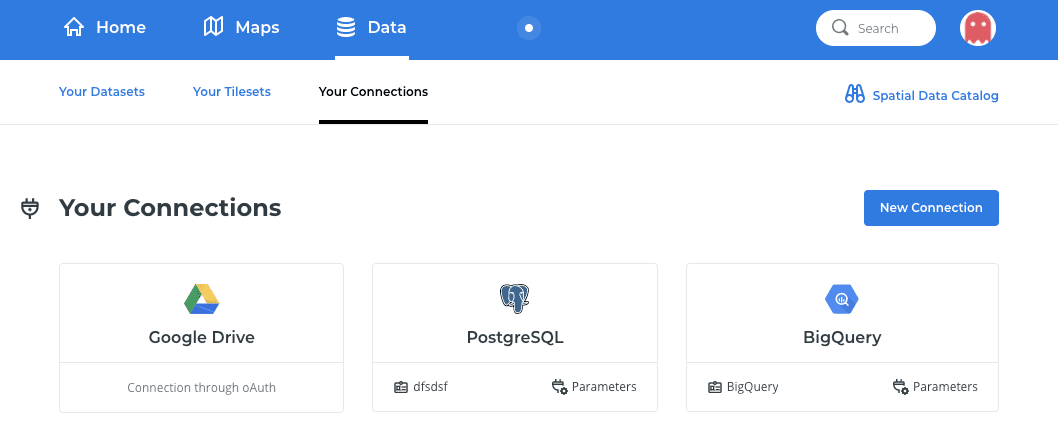Click the Maps folded-map icon

[213, 28]
